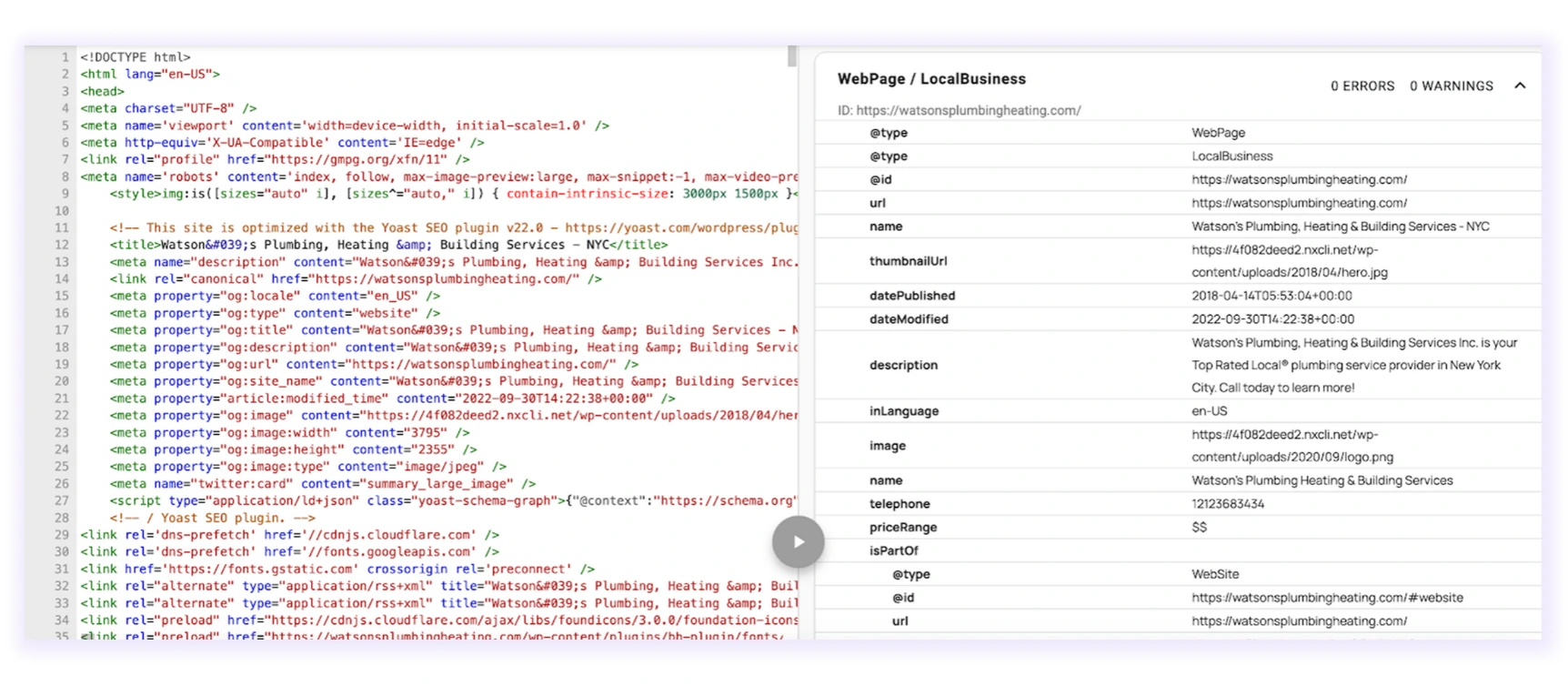The height and width of the screenshot is (686, 1568).
Task: Click the dns-prefetch fonts.googleapis.com line
Action: [289, 552]
